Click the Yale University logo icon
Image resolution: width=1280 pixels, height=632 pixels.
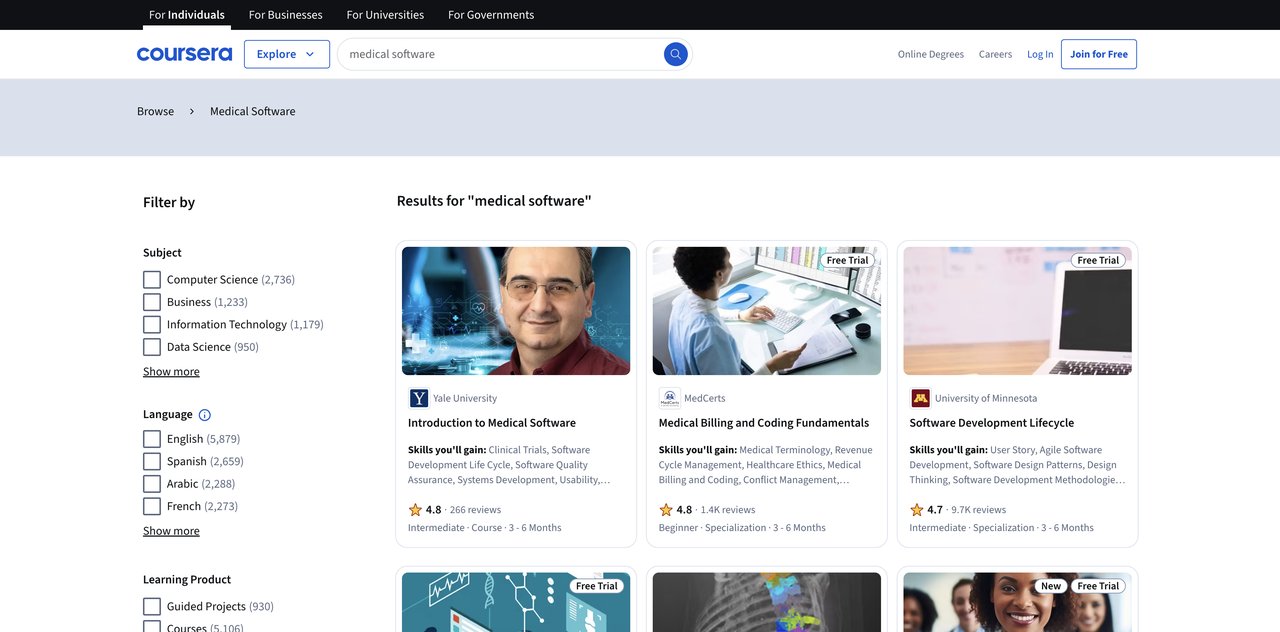[419, 398]
